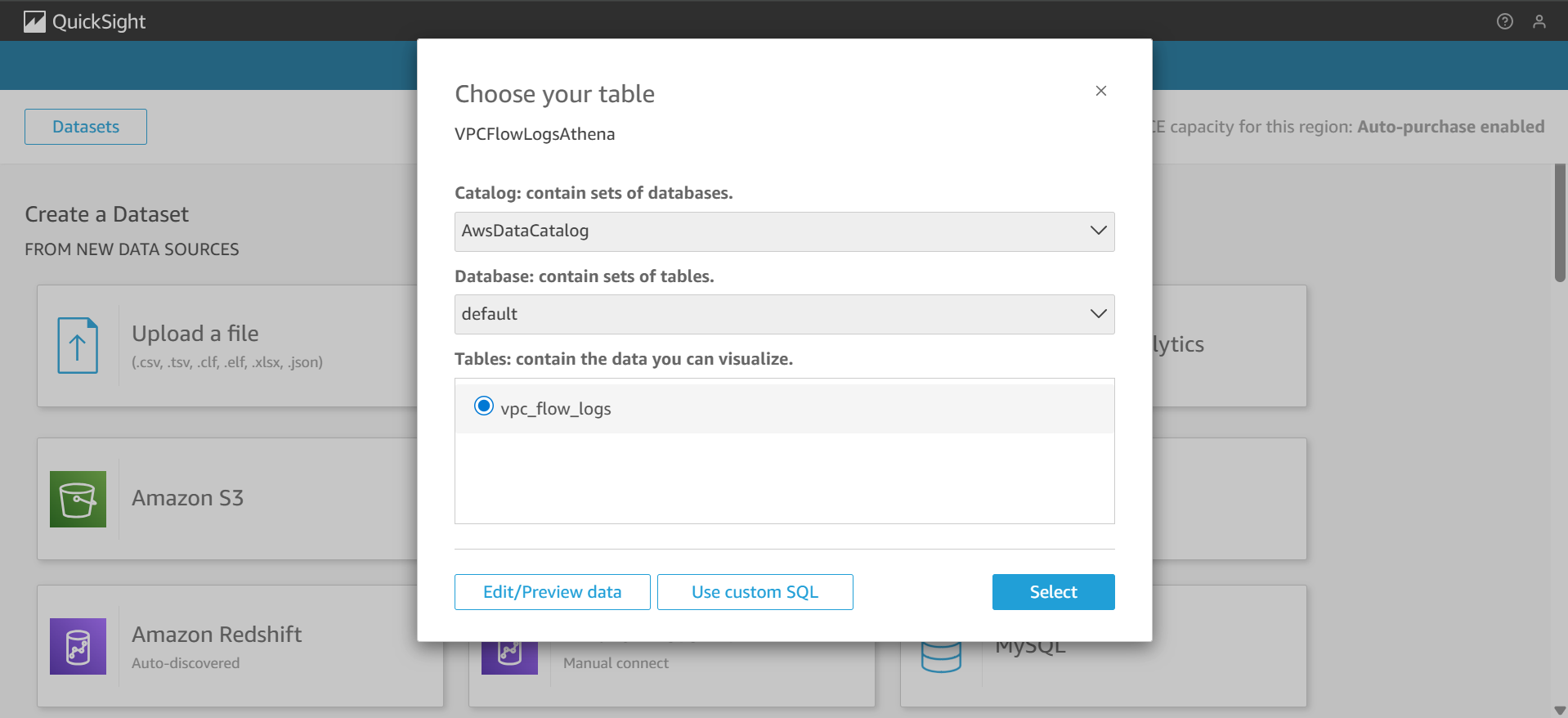
Task: Click the scrollbar down arrow
Action: [1560, 711]
